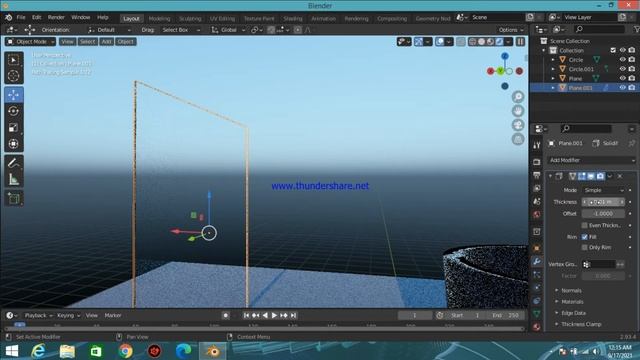This screenshot has height=360, width=640.
Task: Open Global transform orientation dropdown
Action: coord(228,30)
